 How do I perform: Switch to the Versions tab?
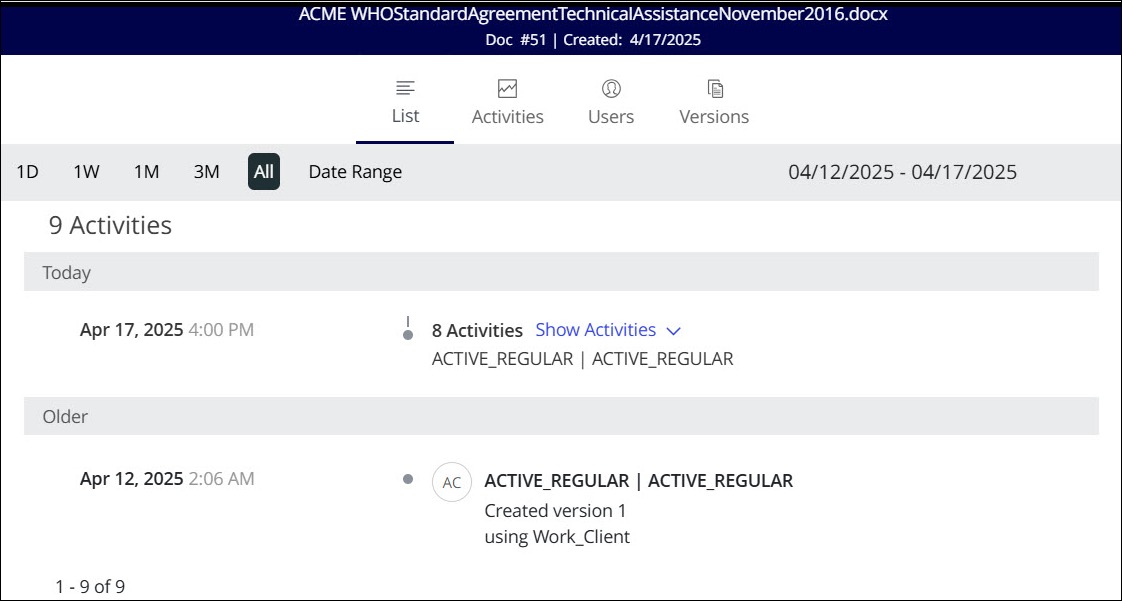tap(714, 117)
